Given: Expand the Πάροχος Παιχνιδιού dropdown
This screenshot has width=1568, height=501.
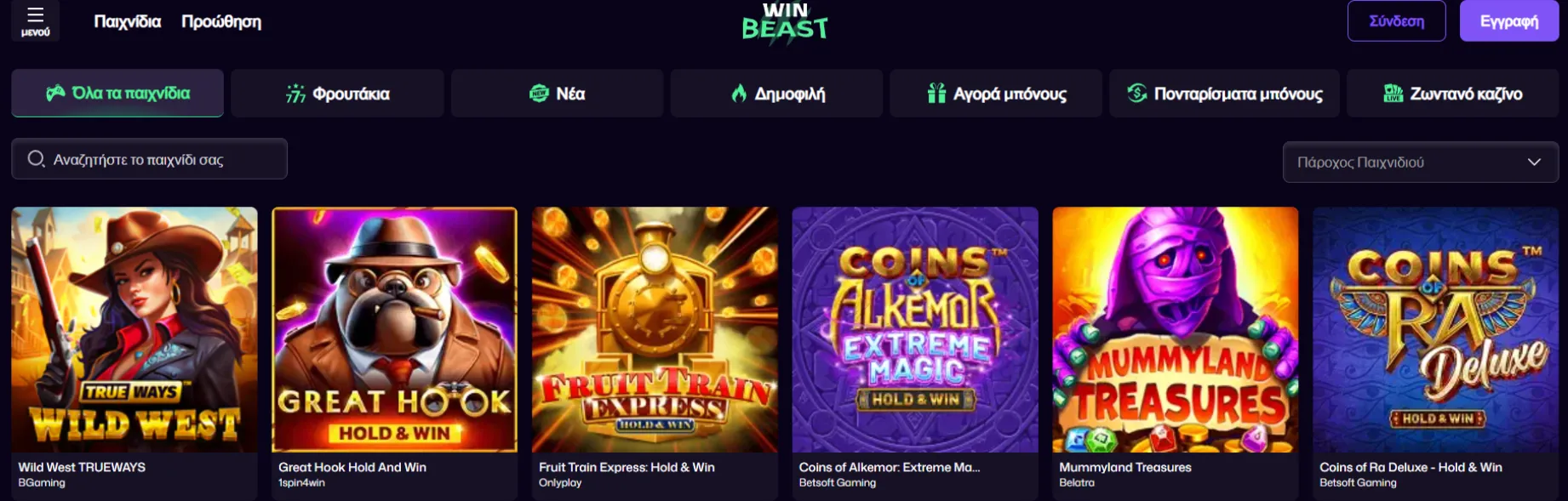Looking at the screenshot, I should click(x=1420, y=162).
